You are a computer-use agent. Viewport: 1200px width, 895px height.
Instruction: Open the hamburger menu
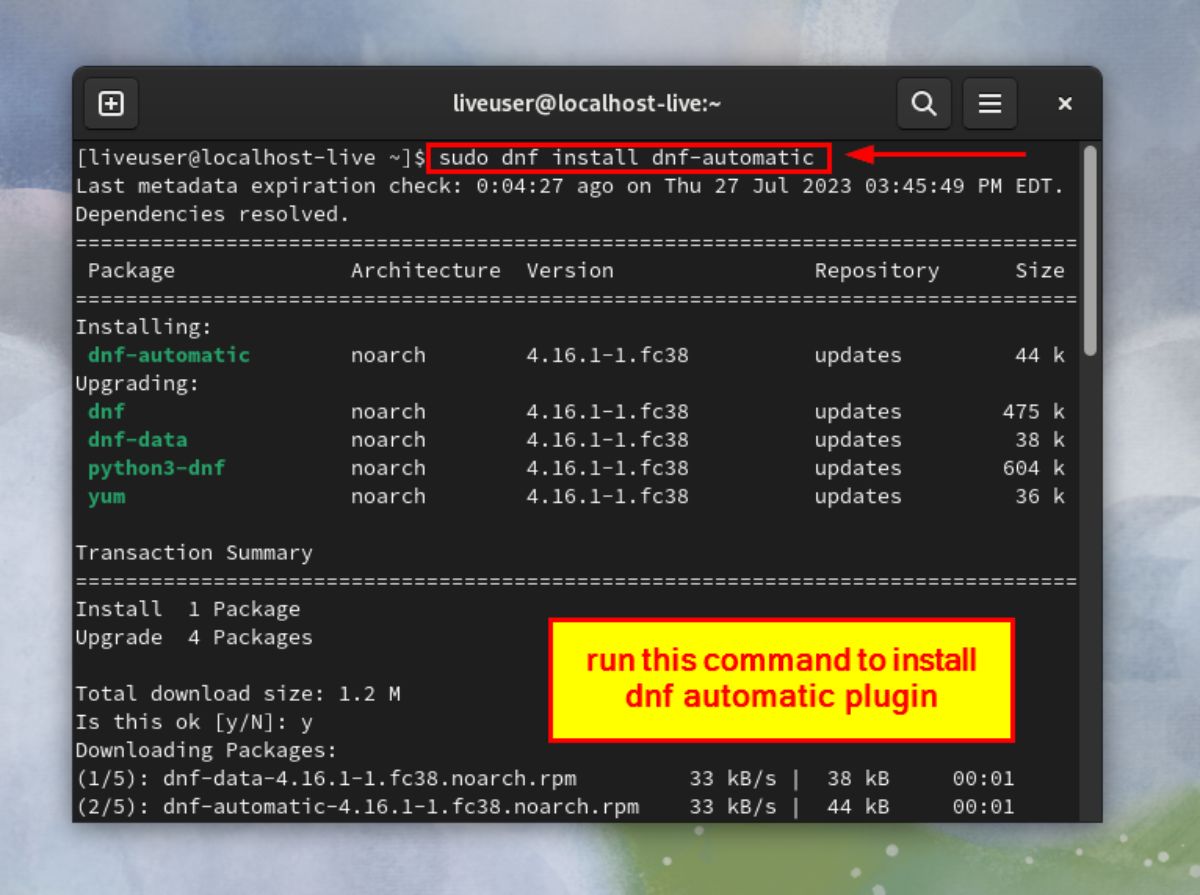click(990, 103)
